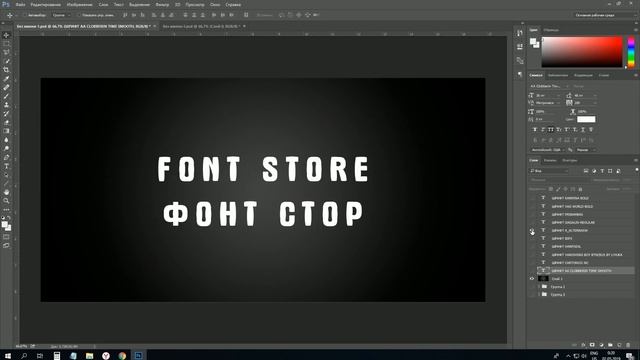Select the Horizontal Type tool
Screen dimensions: 640x360
[x=6, y=166]
